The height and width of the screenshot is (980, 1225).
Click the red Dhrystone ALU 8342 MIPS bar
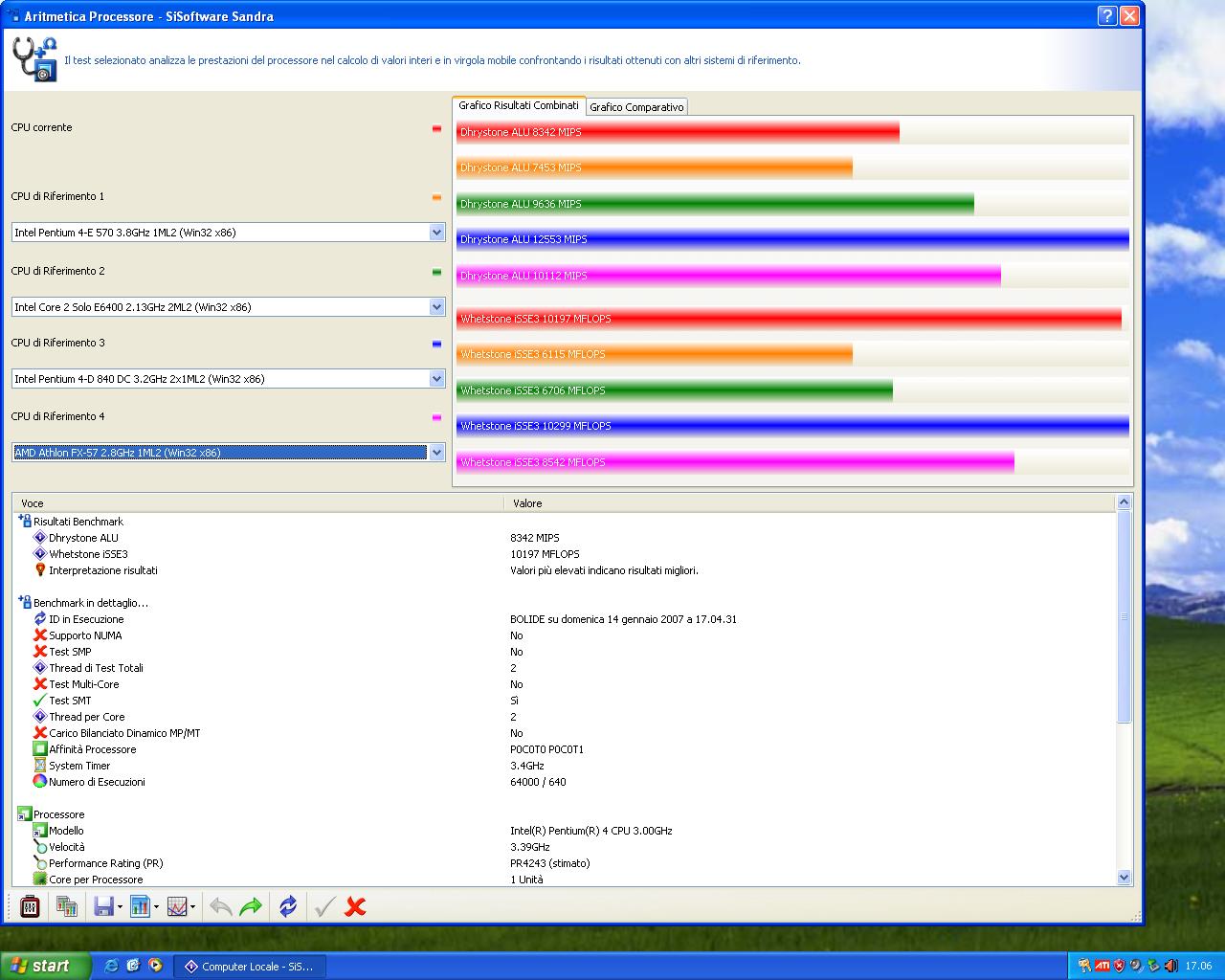tap(678, 132)
